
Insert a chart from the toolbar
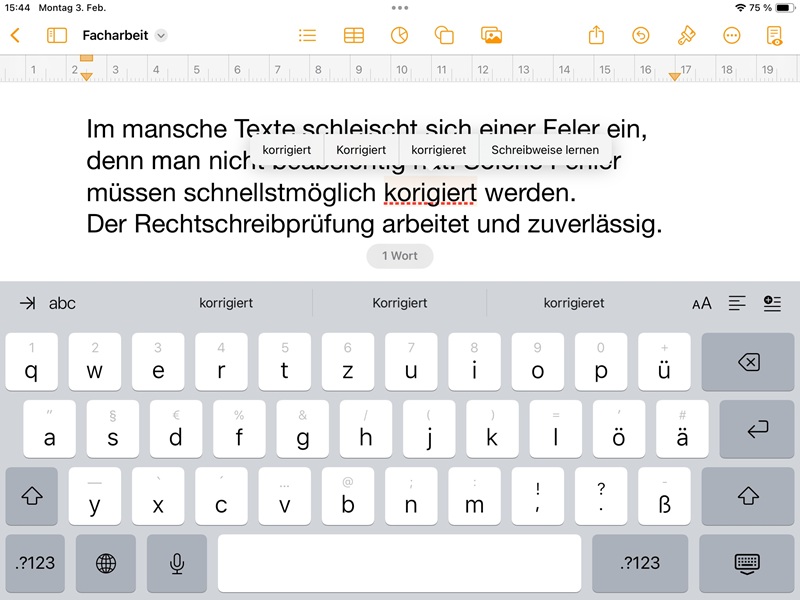click(x=399, y=35)
